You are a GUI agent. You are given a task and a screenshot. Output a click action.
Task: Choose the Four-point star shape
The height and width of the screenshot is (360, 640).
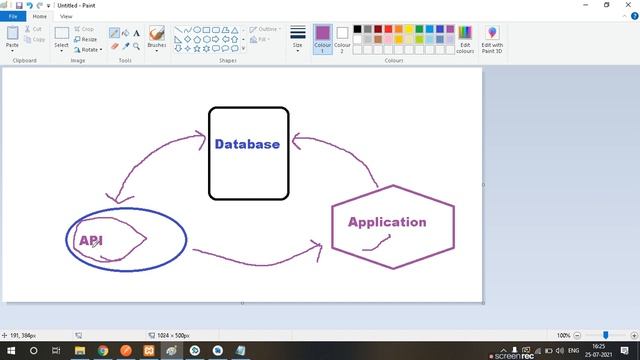(187, 49)
